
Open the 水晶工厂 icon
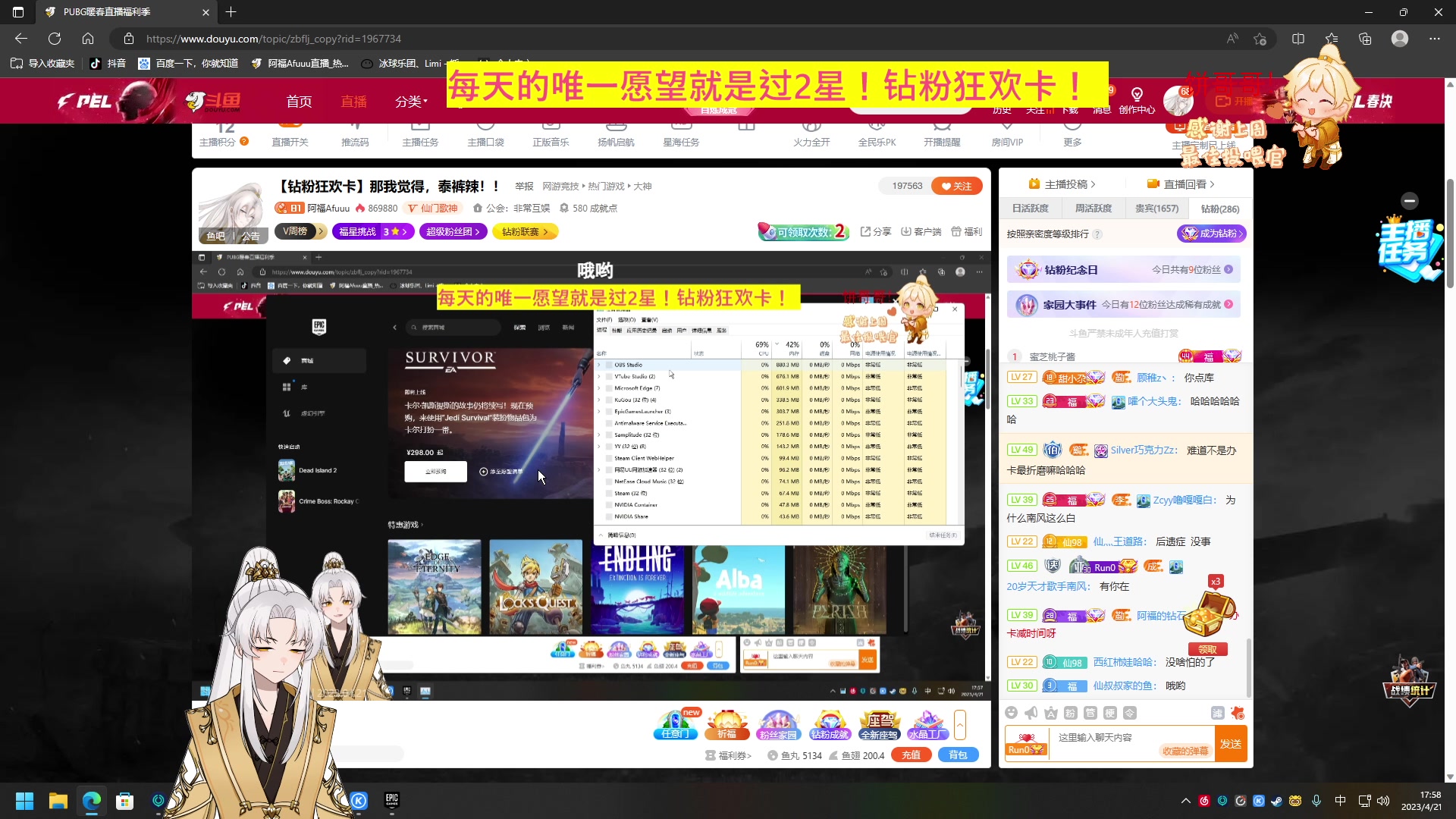pyautogui.click(x=927, y=725)
